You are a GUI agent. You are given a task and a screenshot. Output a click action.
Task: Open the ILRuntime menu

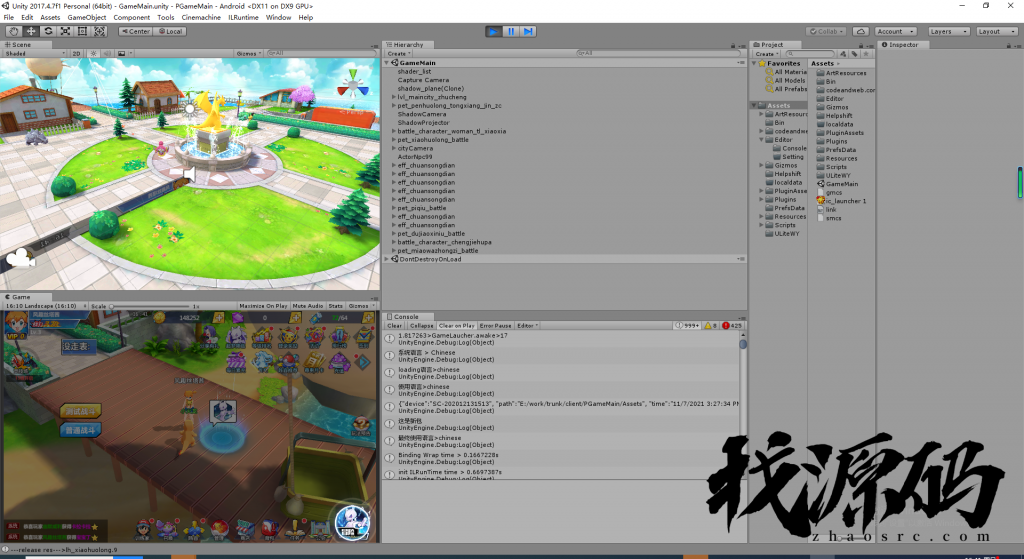(243, 18)
